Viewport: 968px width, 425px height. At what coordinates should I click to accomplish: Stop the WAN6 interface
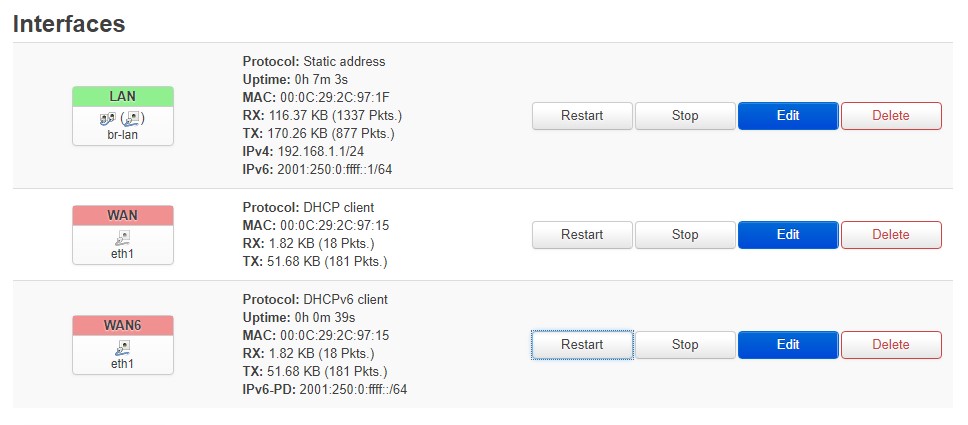click(685, 345)
